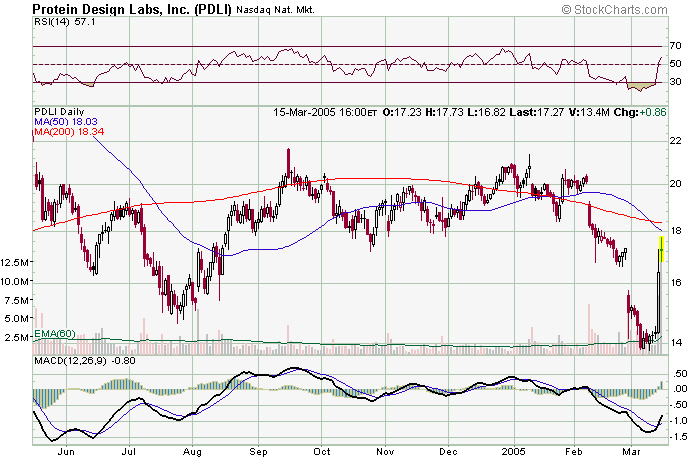This screenshot has height=462, width=700.
Task: Click the Last:17.27 value
Action: click(x=537, y=112)
